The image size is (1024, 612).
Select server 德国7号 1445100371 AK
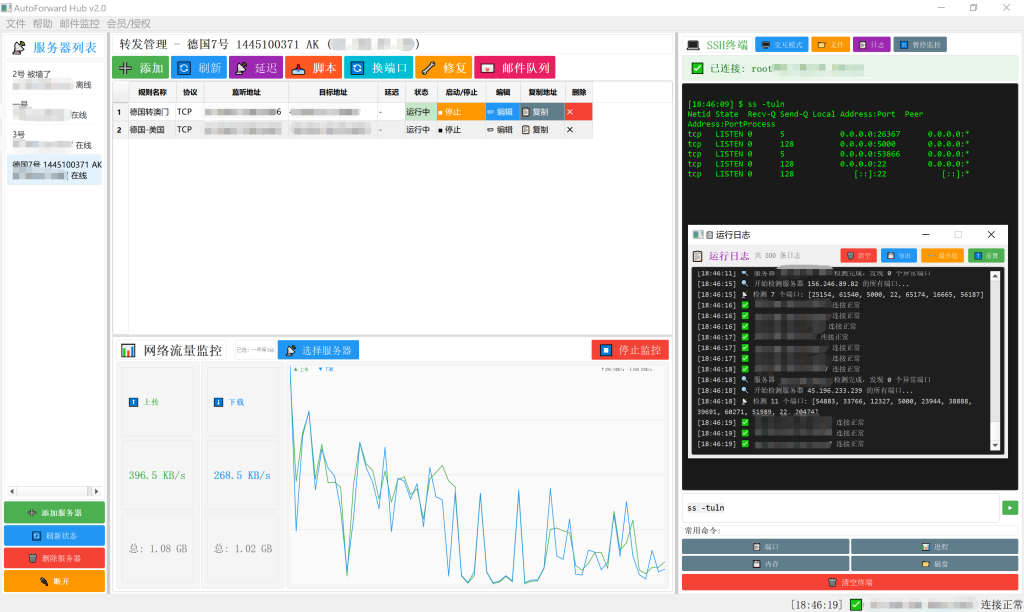click(55, 170)
